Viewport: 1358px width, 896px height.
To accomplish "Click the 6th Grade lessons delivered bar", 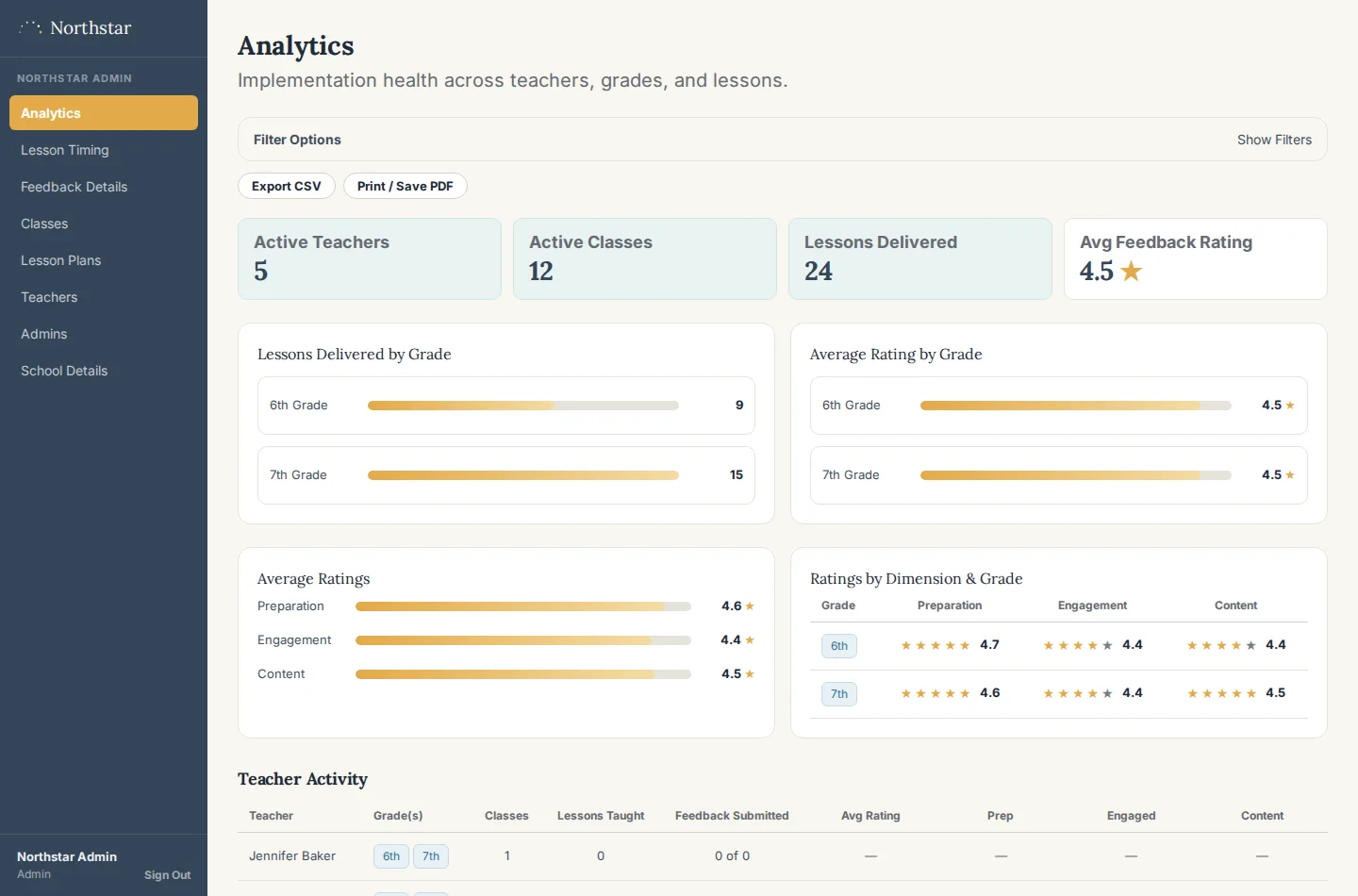I will click(x=523, y=406).
